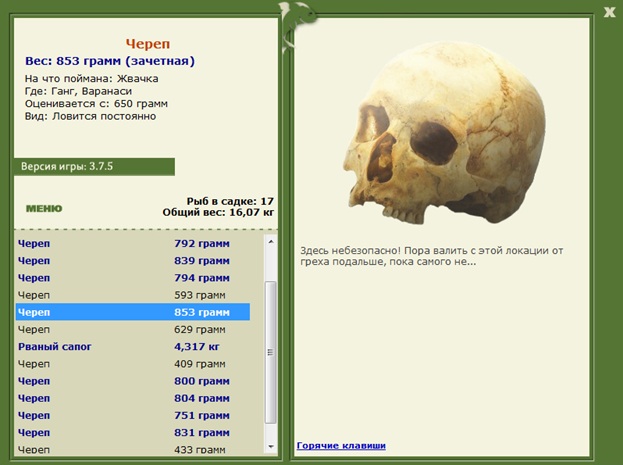Click the scrollbar down arrow in catch list
Screen dimensions: 623x465
(x=271, y=447)
